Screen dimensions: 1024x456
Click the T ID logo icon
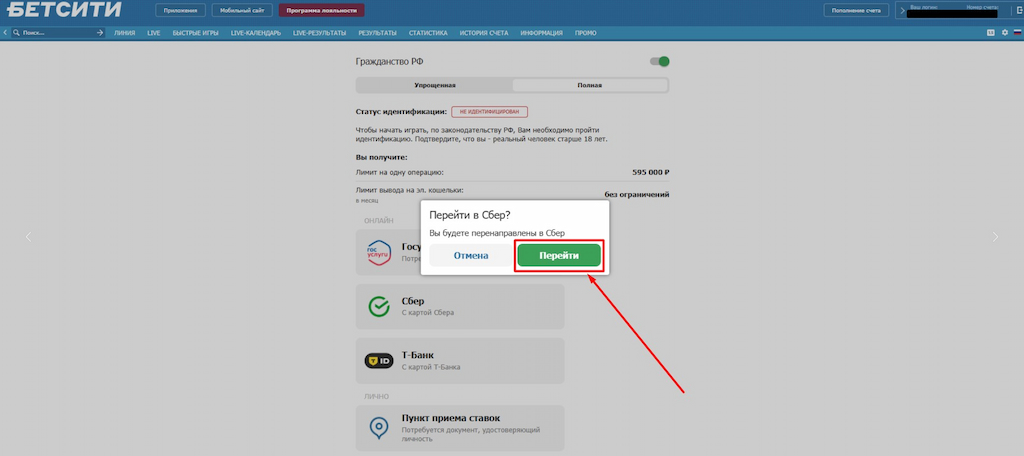pyautogui.click(x=378, y=361)
